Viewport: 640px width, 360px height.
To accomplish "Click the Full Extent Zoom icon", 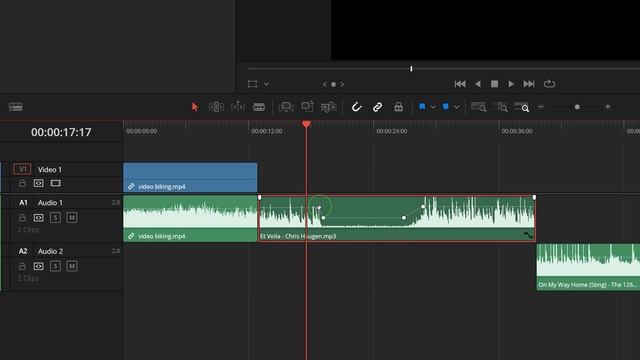I will (478, 107).
